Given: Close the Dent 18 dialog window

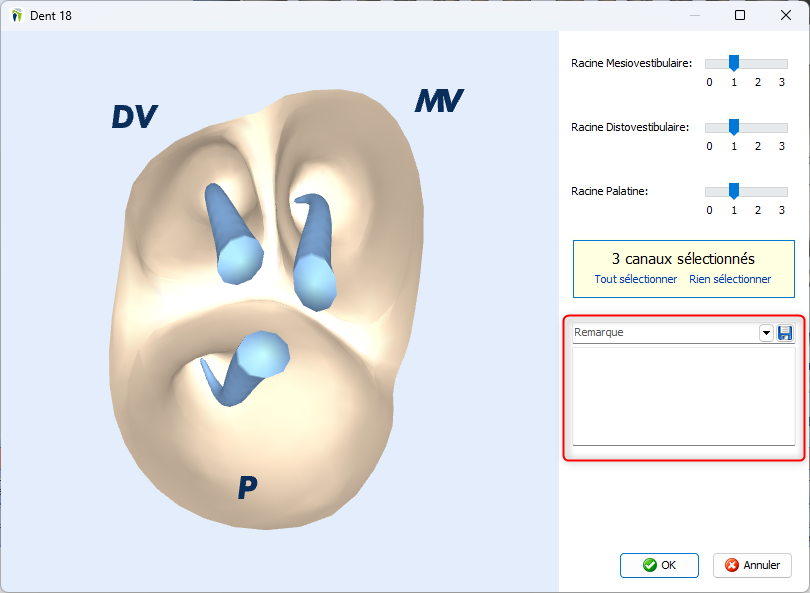Looking at the screenshot, I should 786,16.
